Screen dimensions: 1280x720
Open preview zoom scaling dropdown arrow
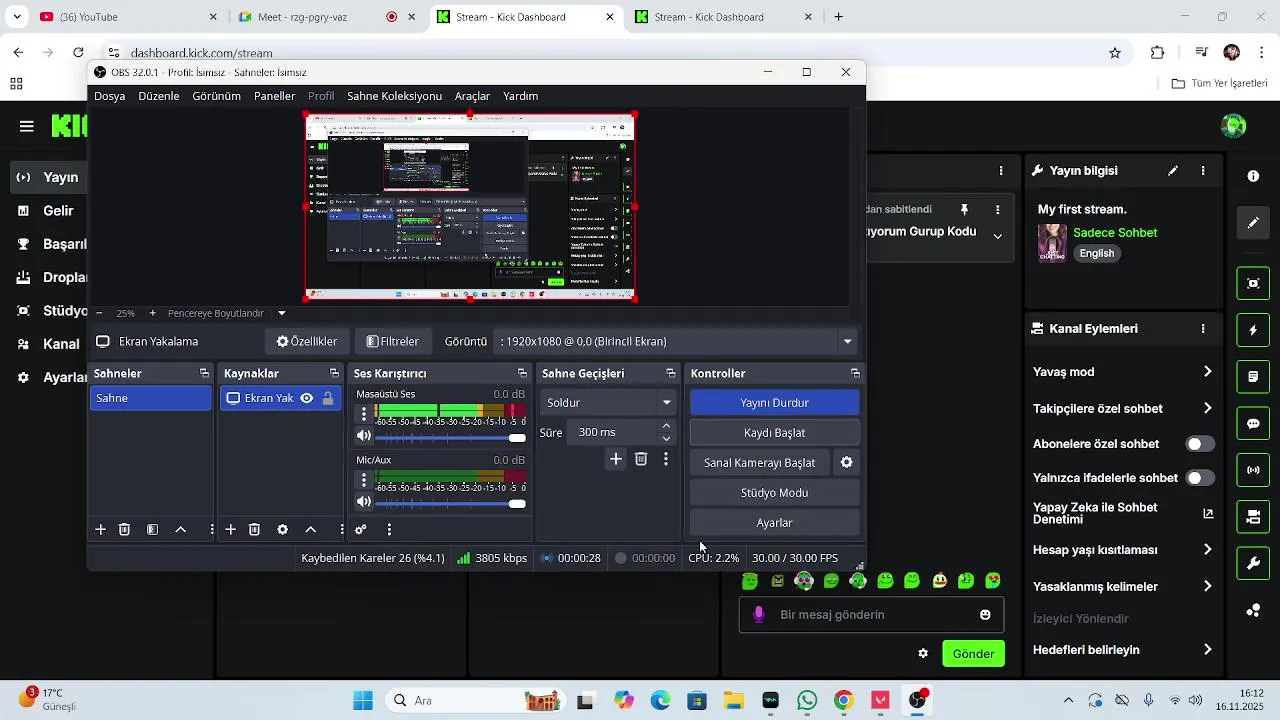[282, 313]
